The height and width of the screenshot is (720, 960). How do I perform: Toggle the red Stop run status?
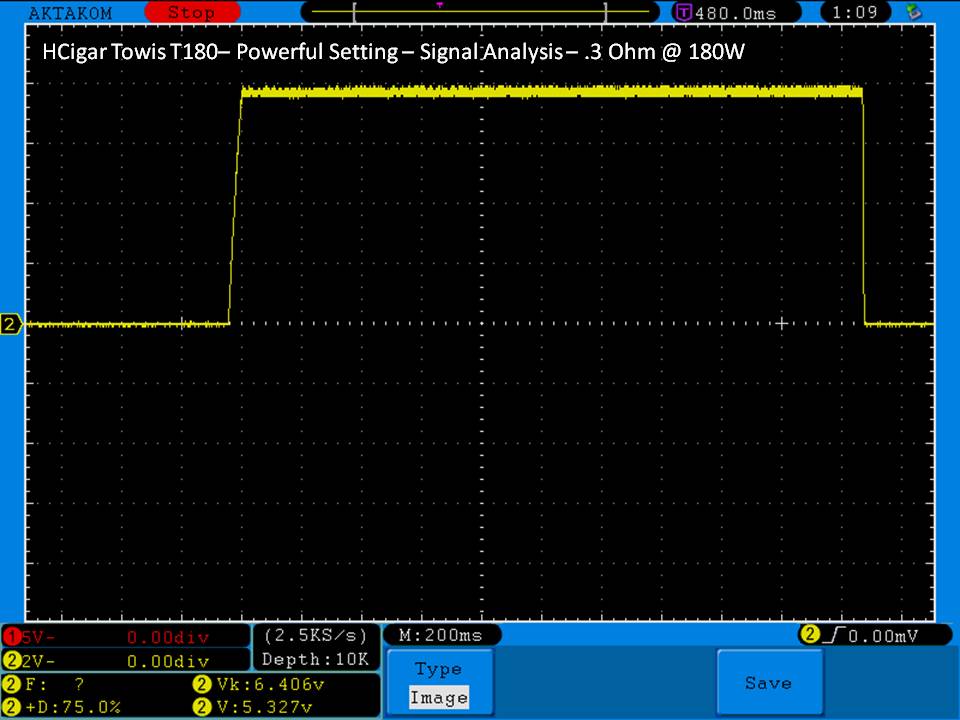[190, 13]
